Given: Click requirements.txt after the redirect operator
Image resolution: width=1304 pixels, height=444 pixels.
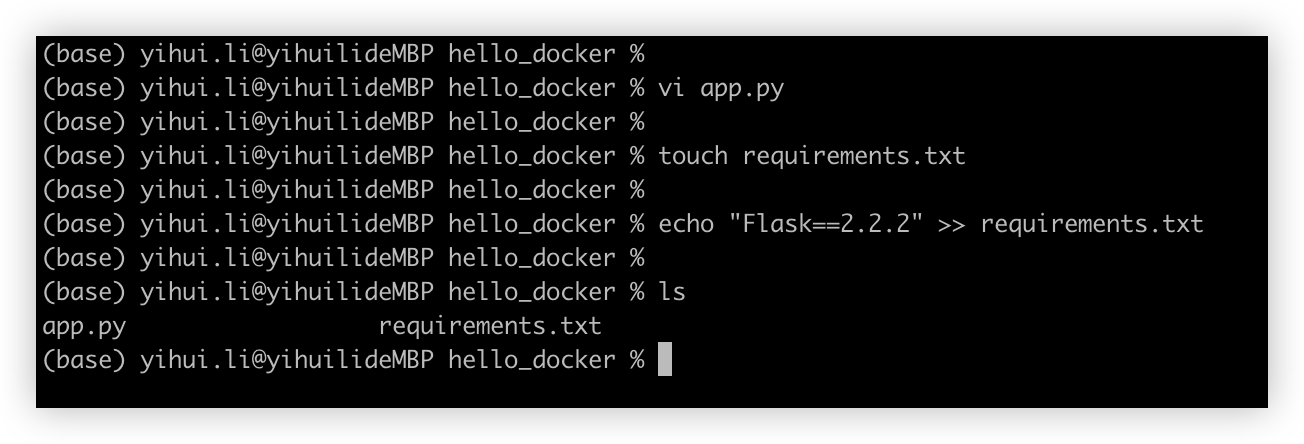Looking at the screenshot, I should (x=1092, y=224).
